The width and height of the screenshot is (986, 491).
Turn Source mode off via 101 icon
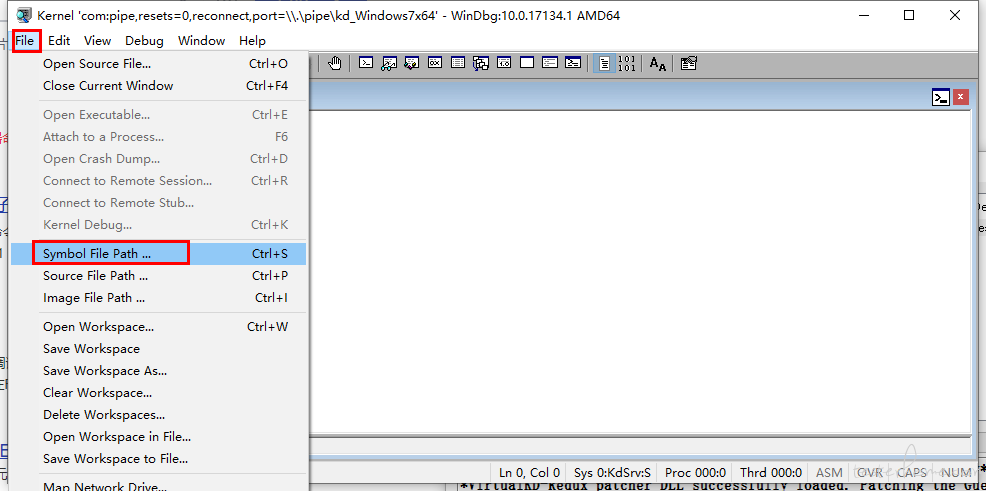click(x=626, y=63)
